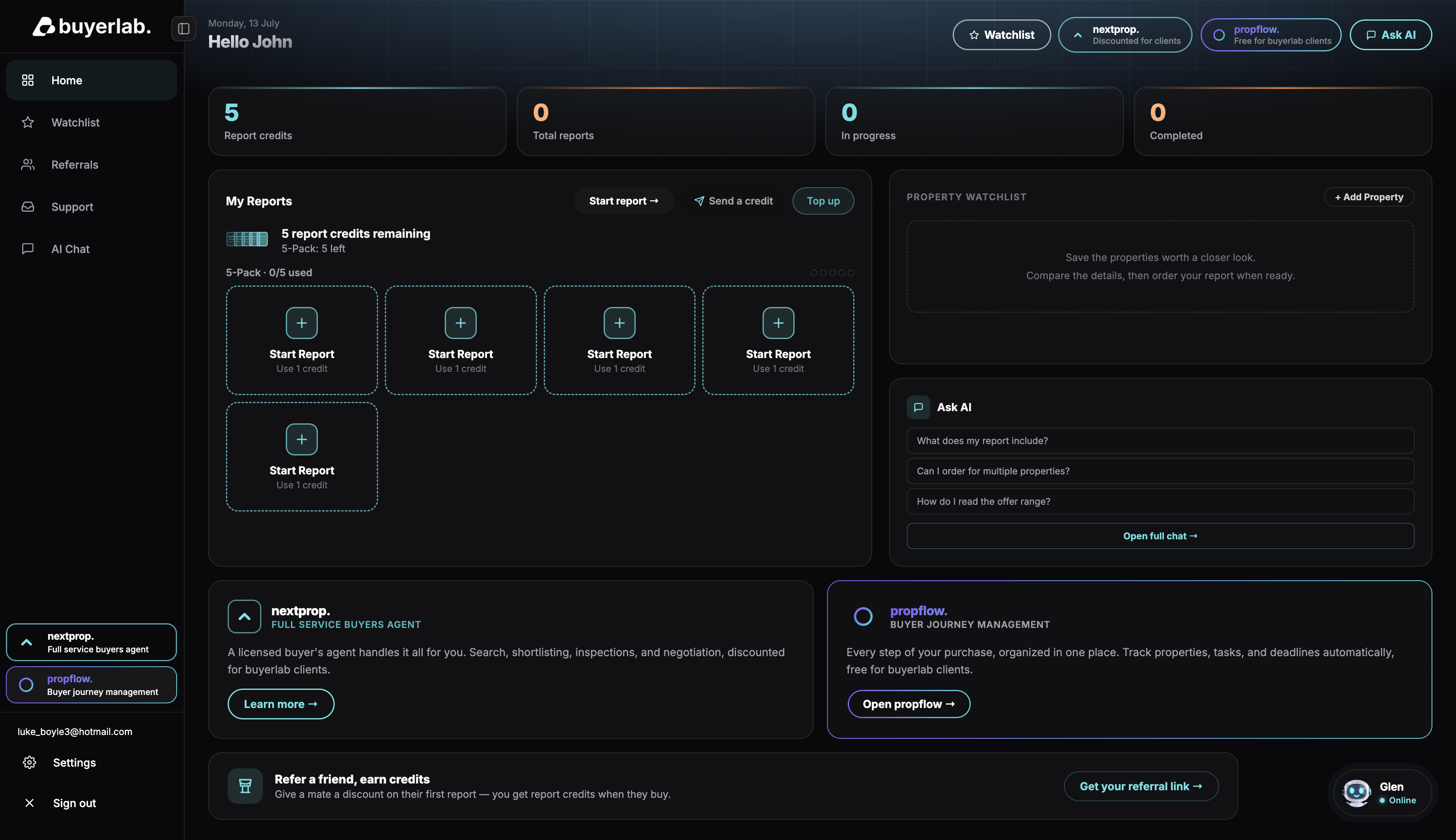This screenshot has height=840, width=1456.
Task: Click the In progress stat card
Action: [x=974, y=121]
